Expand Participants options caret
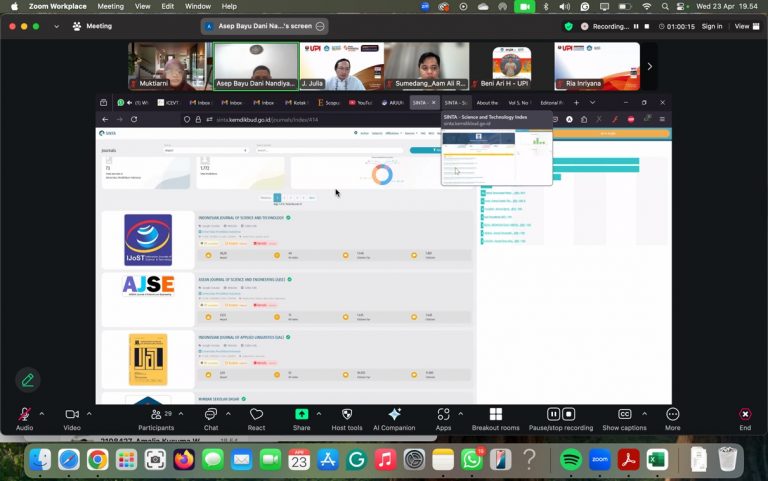The image size is (768, 481). pyautogui.click(x=181, y=414)
